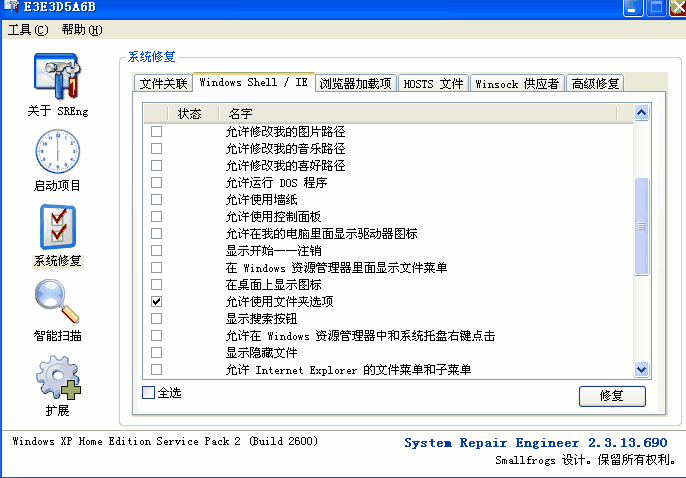Check 允许使用控制面板 checkbox
The width and height of the screenshot is (686, 478).
pyautogui.click(x=156, y=216)
